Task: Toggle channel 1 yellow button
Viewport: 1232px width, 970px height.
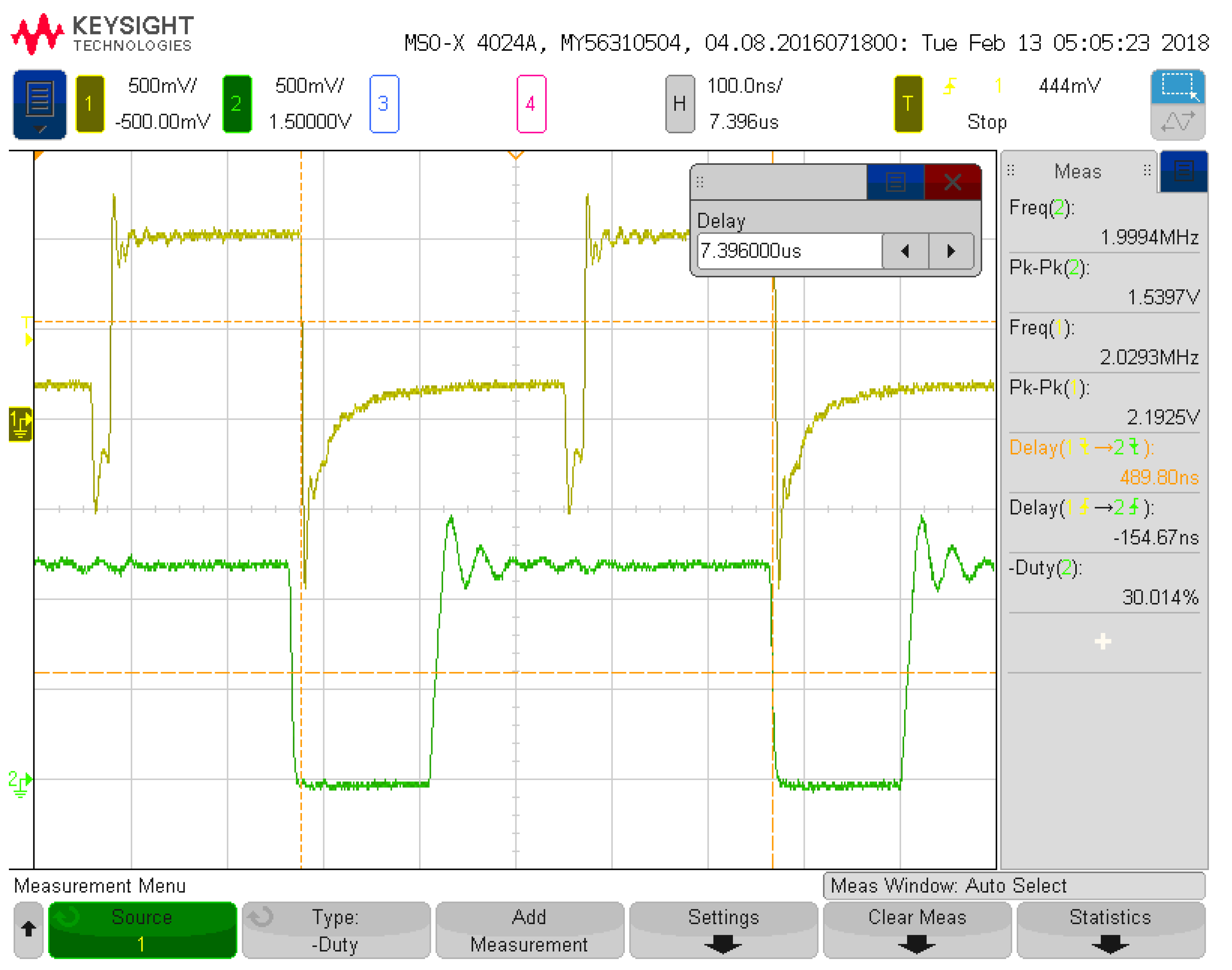Action: tap(90, 104)
